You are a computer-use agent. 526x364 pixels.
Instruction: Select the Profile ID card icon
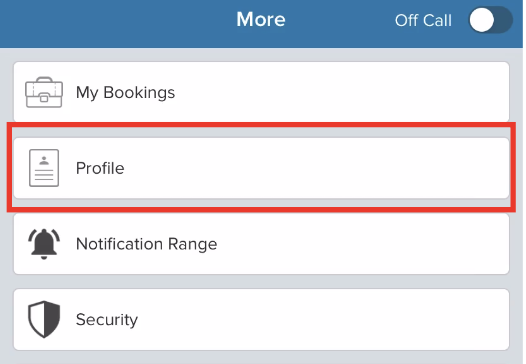point(44,168)
